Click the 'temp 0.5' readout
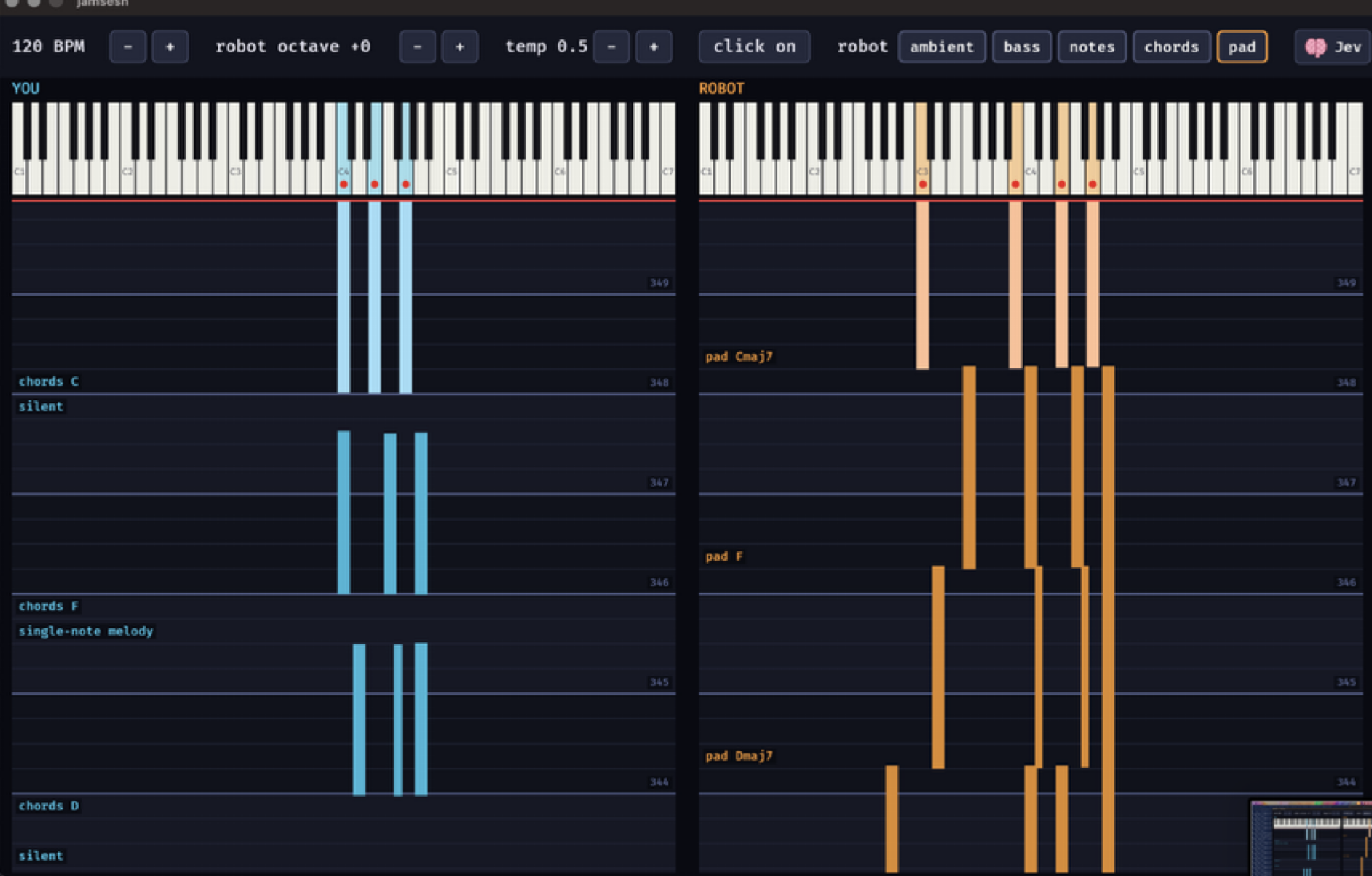 (x=546, y=47)
